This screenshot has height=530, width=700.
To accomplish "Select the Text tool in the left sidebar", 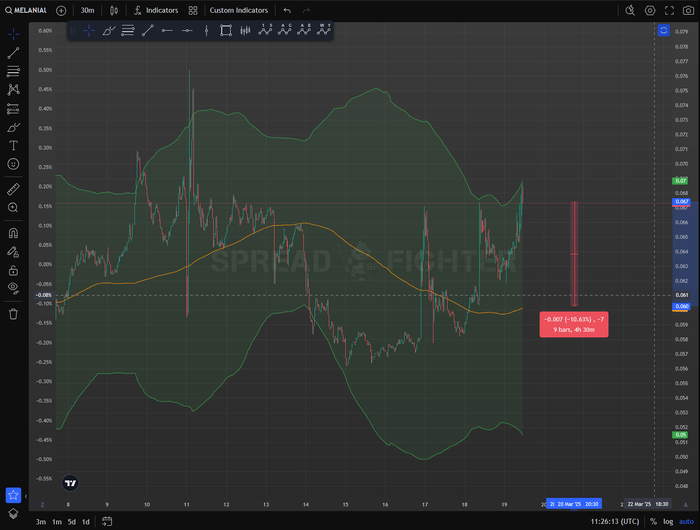I will tap(13, 146).
